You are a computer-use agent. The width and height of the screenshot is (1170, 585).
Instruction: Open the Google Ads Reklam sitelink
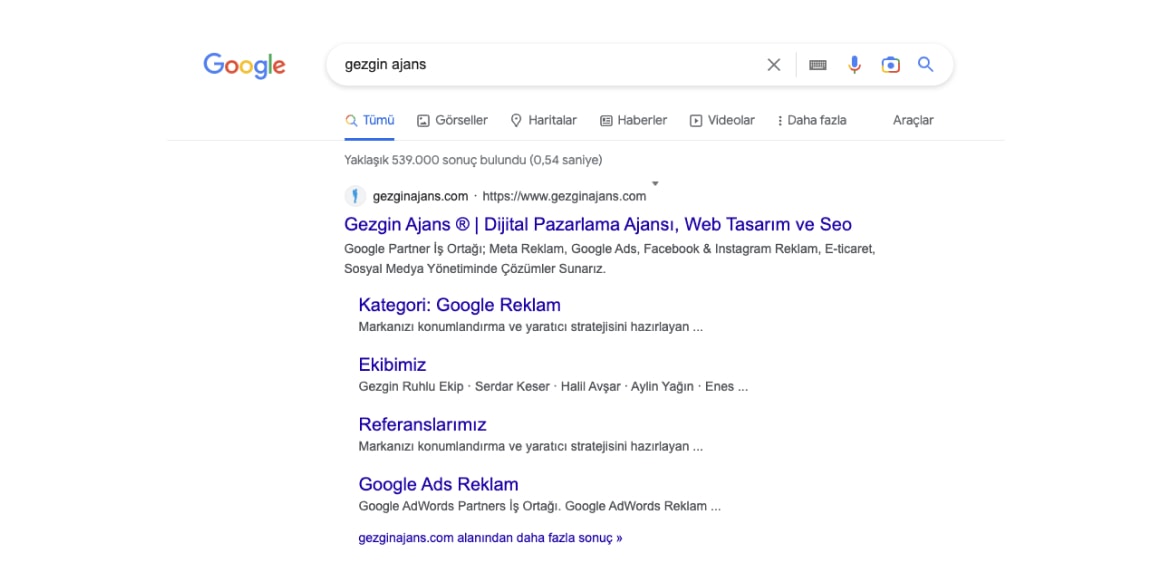(x=439, y=484)
